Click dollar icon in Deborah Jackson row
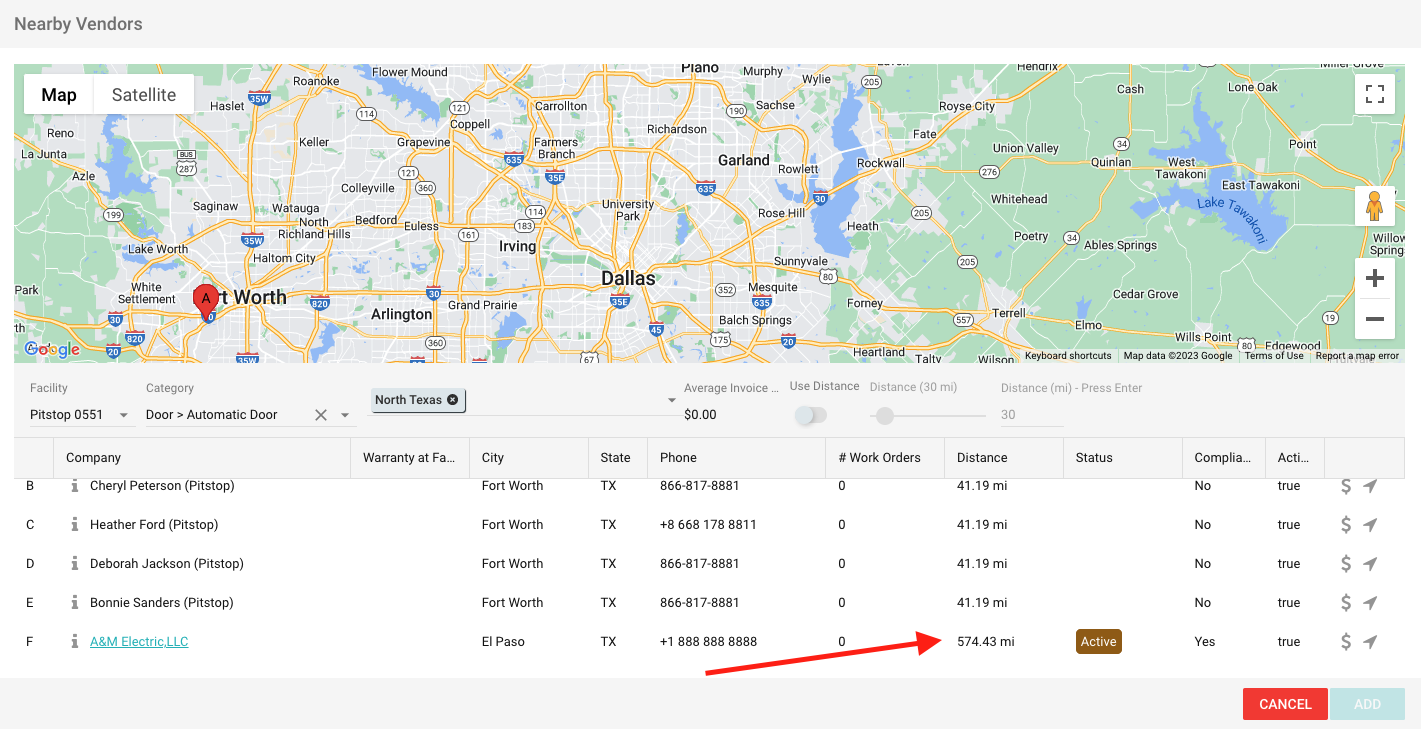The image size is (1421, 729). pyautogui.click(x=1346, y=563)
